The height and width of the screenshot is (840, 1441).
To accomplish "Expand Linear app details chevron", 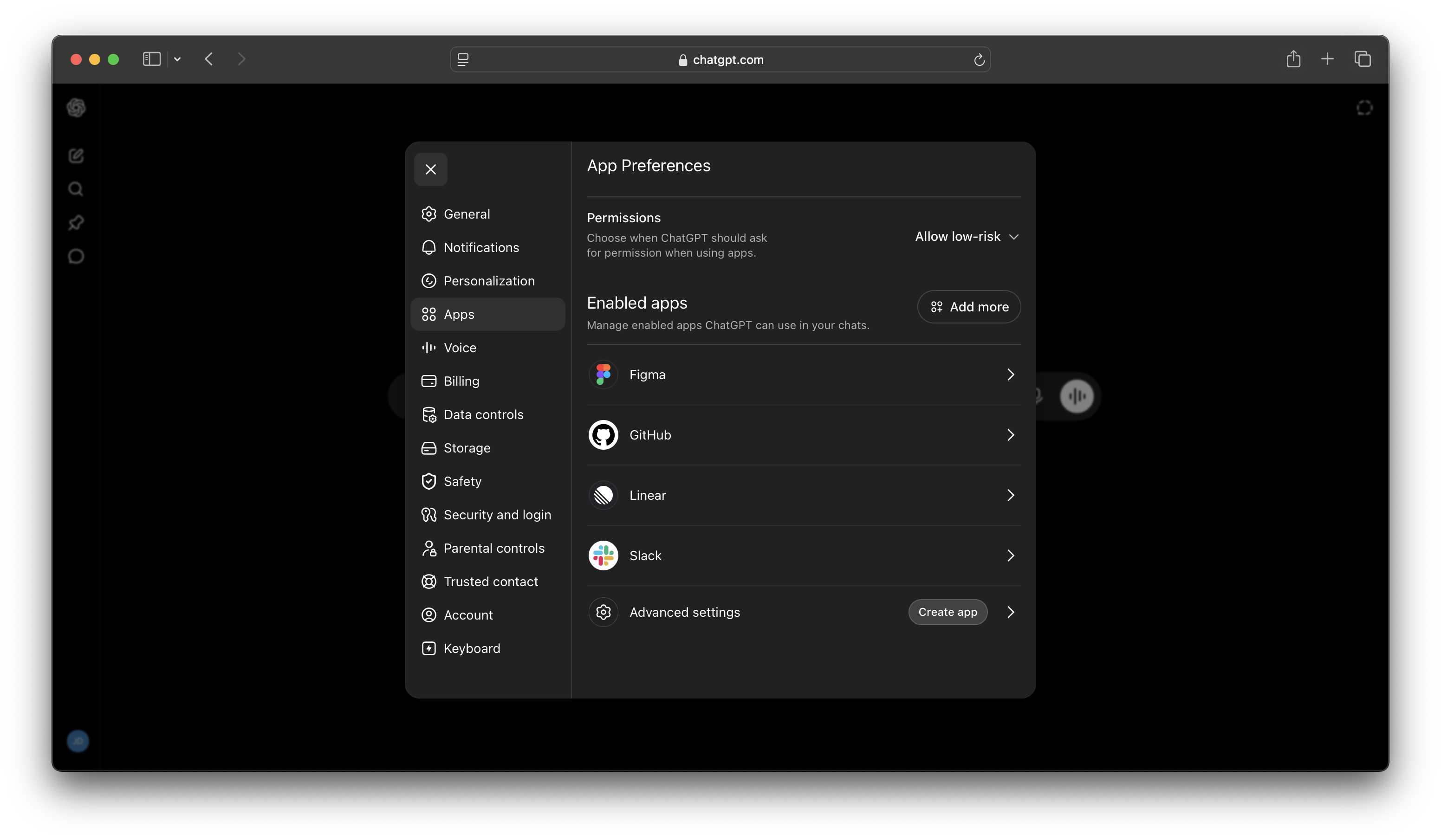I will coord(1010,495).
